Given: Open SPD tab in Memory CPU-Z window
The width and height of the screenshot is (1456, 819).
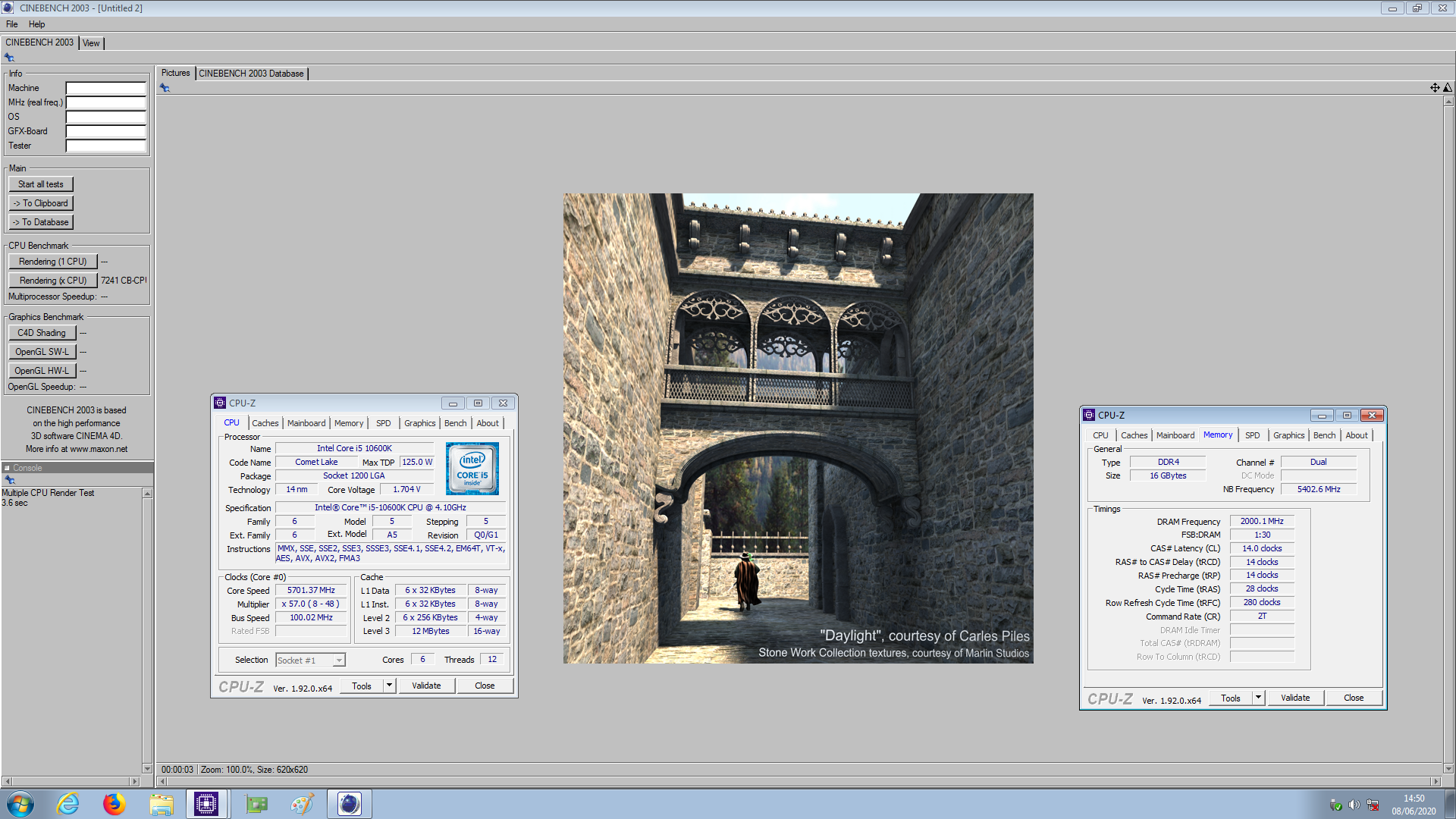Looking at the screenshot, I should (x=1253, y=435).
